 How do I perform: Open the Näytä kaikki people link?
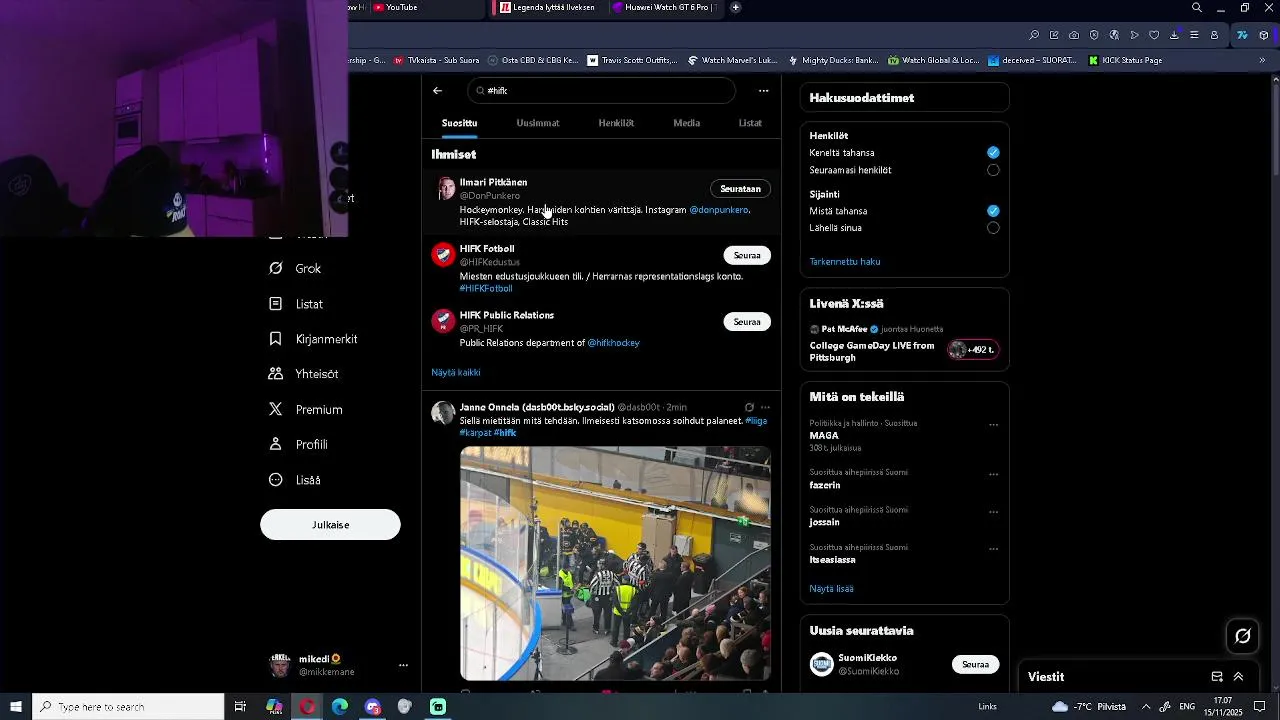pos(456,373)
